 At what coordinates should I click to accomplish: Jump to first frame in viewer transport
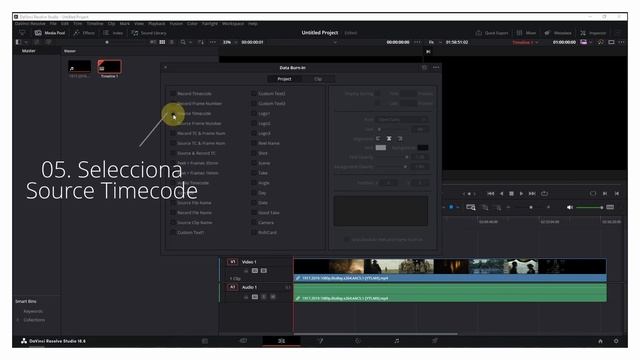pyautogui.click(x=491, y=193)
